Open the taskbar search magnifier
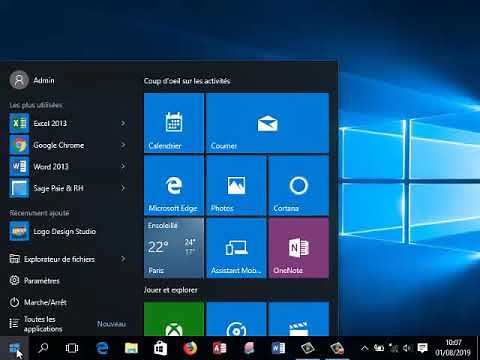 43,348
